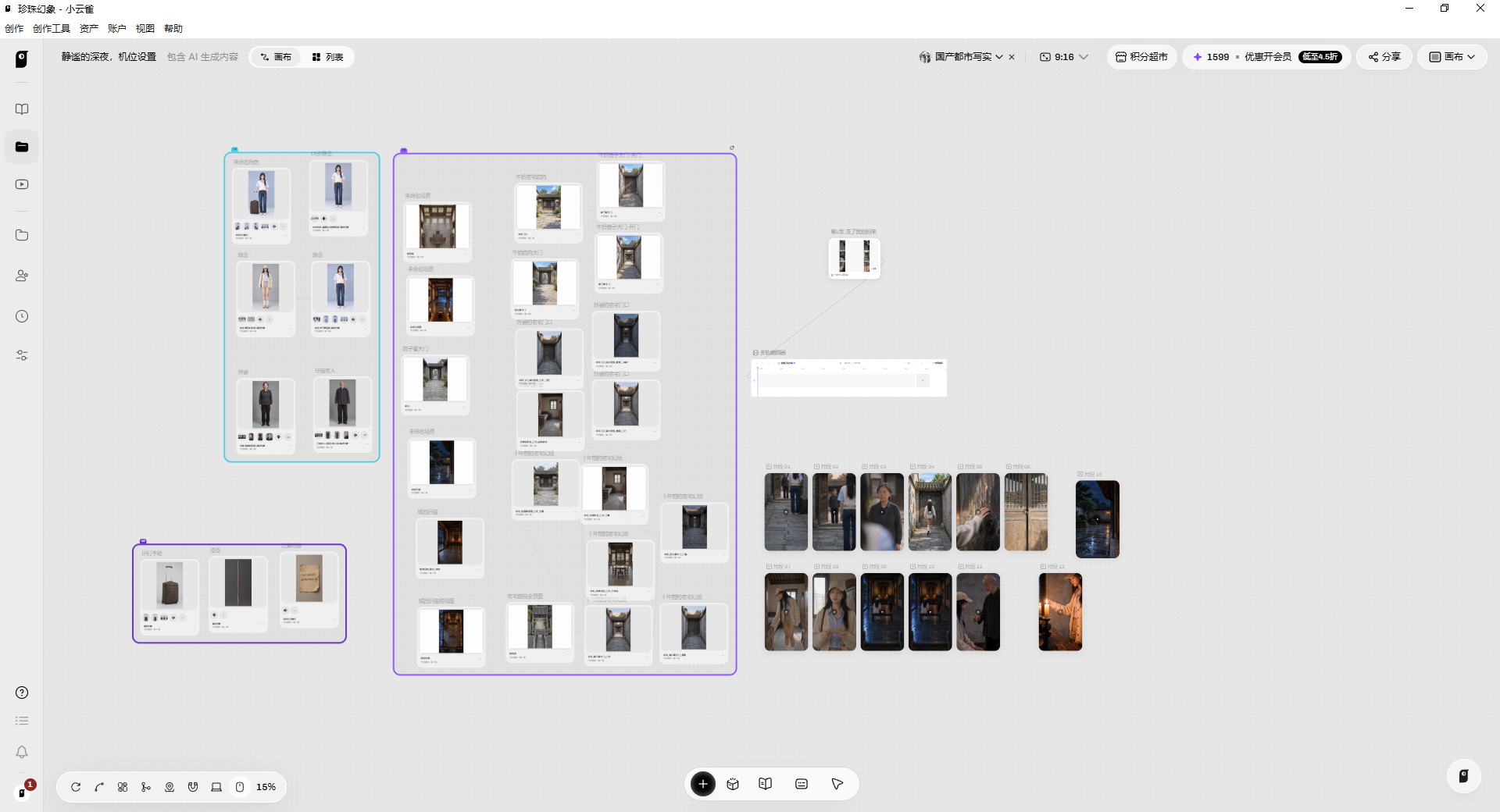Open the notification bell icon
Image resolution: width=1500 pixels, height=812 pixels.
[x=22, y=752]
